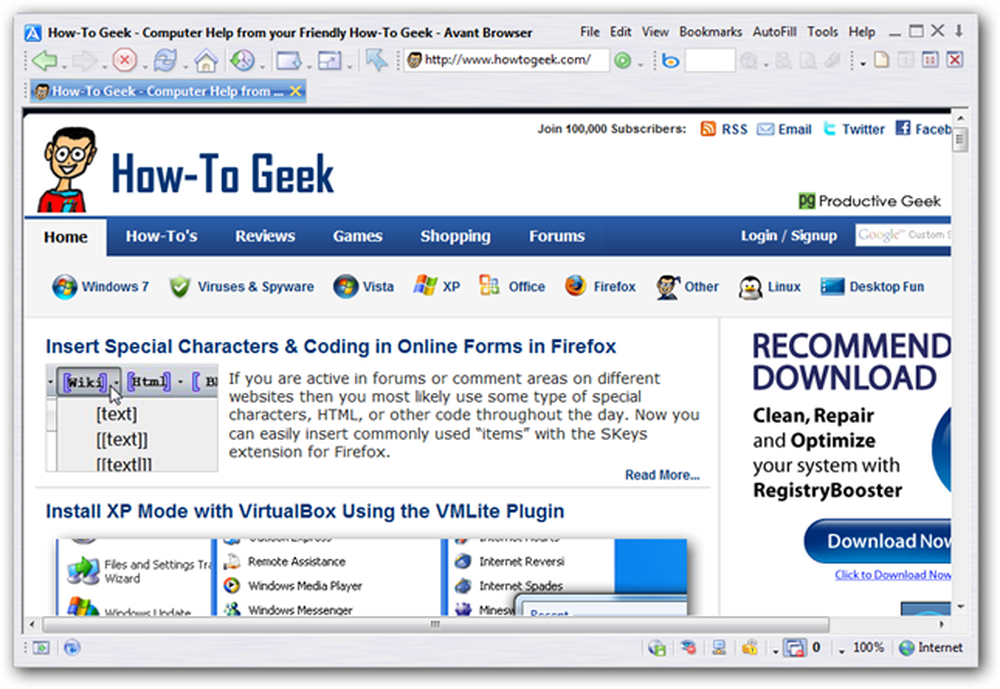Open the History clock icon
This screenshot has width=1000, height=689.
(x=242, y=61)
